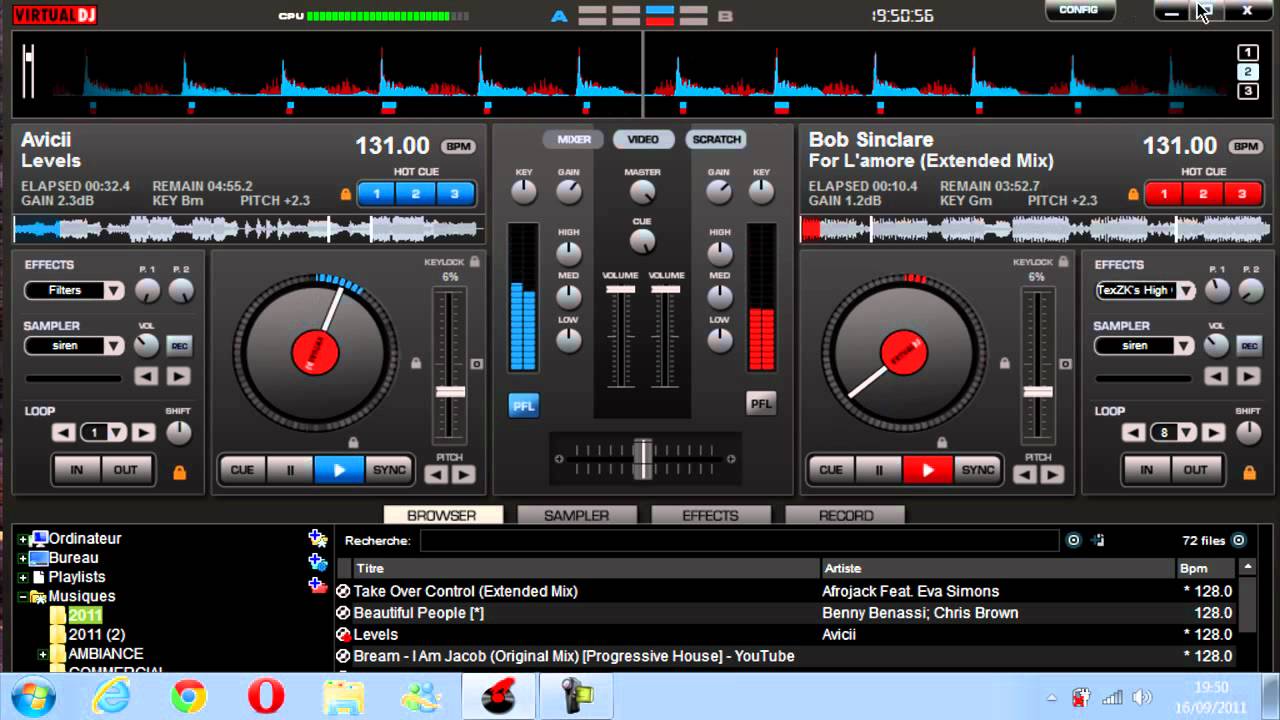Trigger hot cue 2 on left deck

coord(415,194)
